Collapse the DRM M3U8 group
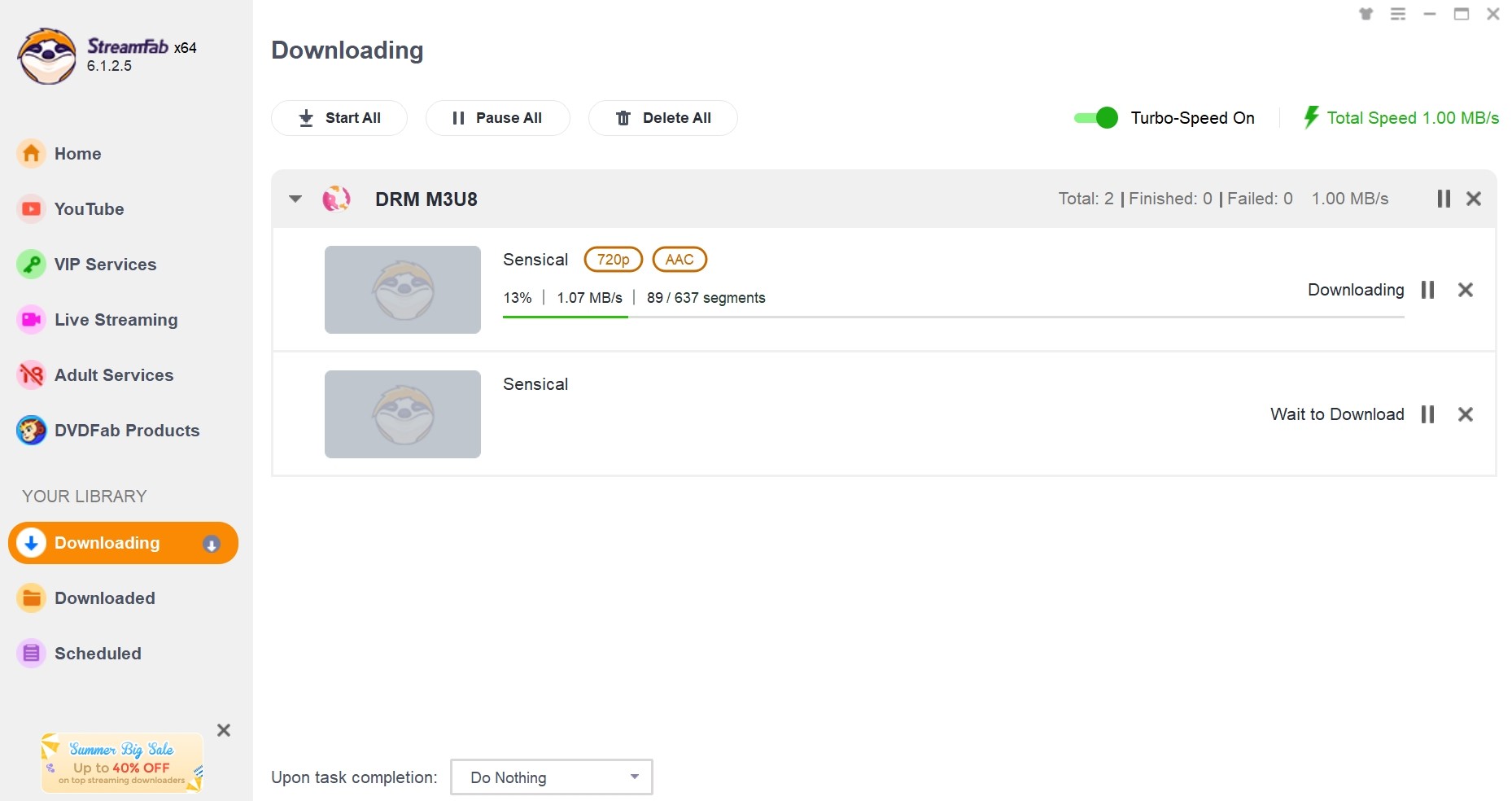 click(295, 199)
